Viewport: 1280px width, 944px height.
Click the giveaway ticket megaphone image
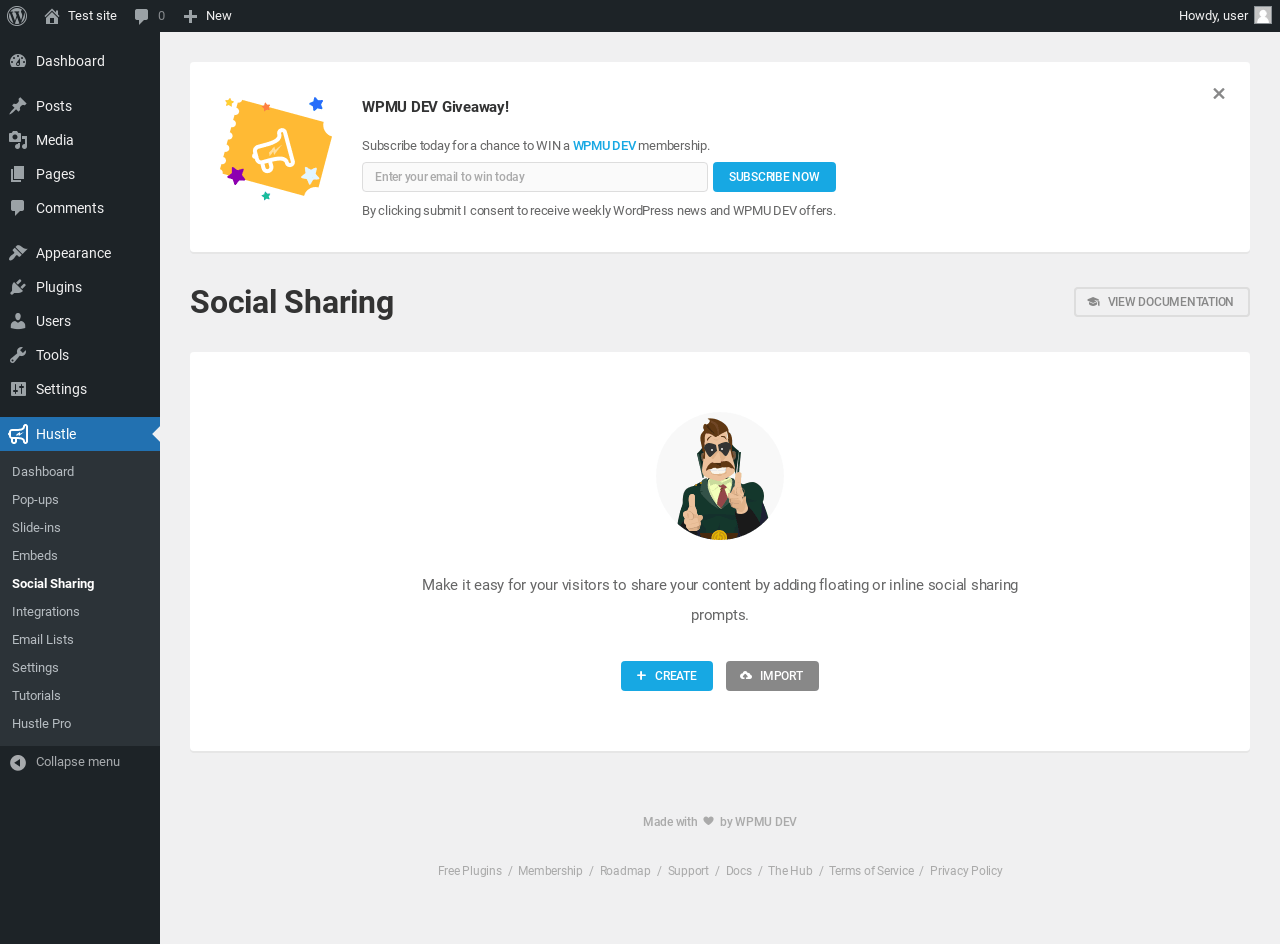(x=276, y=148)
